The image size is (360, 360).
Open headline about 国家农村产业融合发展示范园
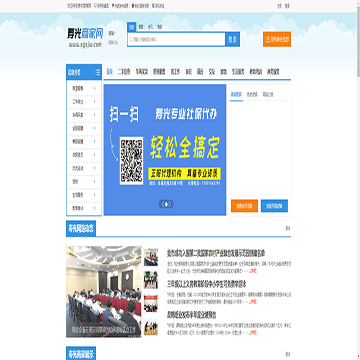216,253
